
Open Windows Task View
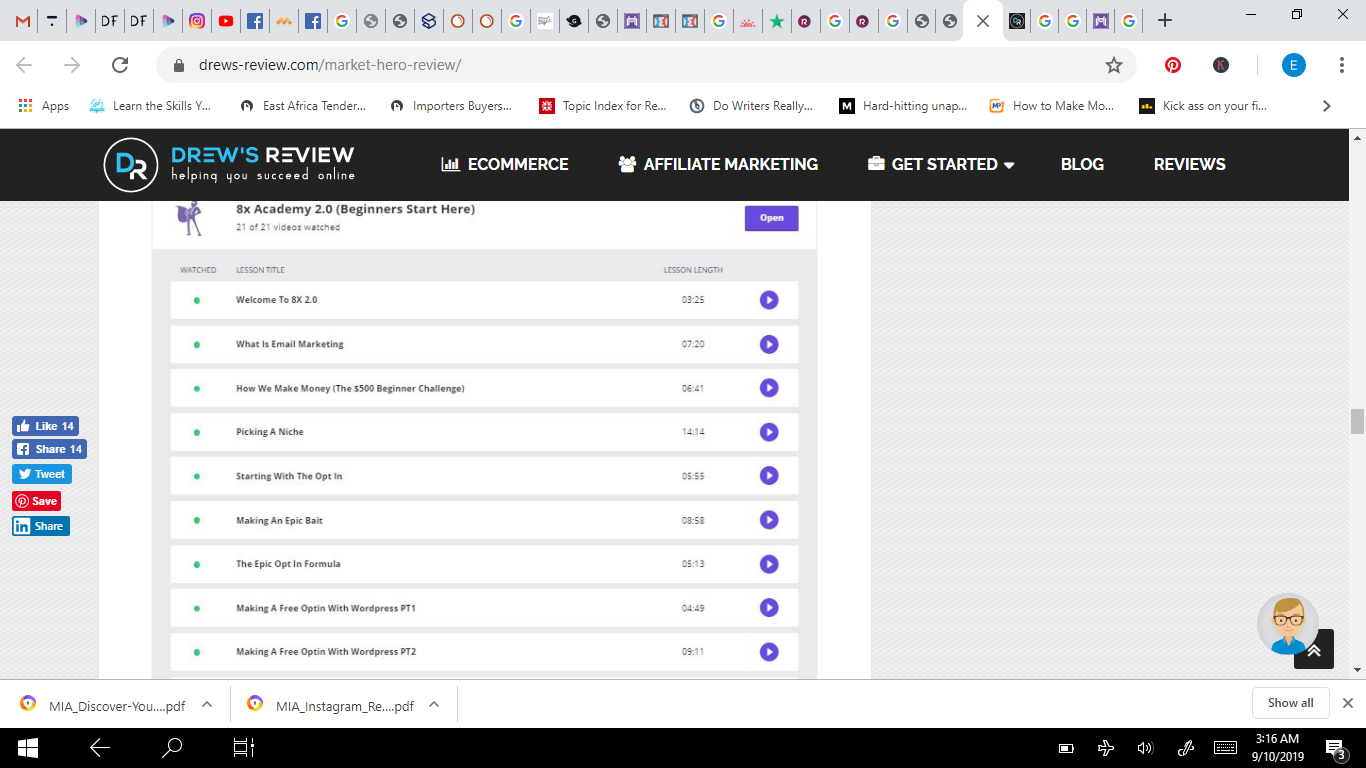[244, 748]
